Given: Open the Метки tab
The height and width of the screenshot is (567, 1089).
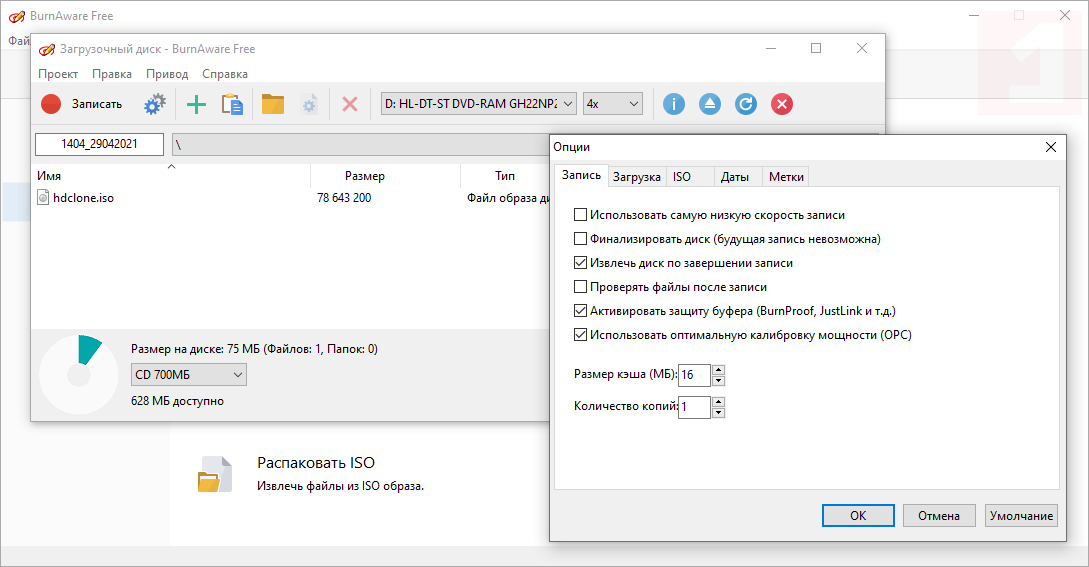Looking at the screenshot, I should point(786,177).
